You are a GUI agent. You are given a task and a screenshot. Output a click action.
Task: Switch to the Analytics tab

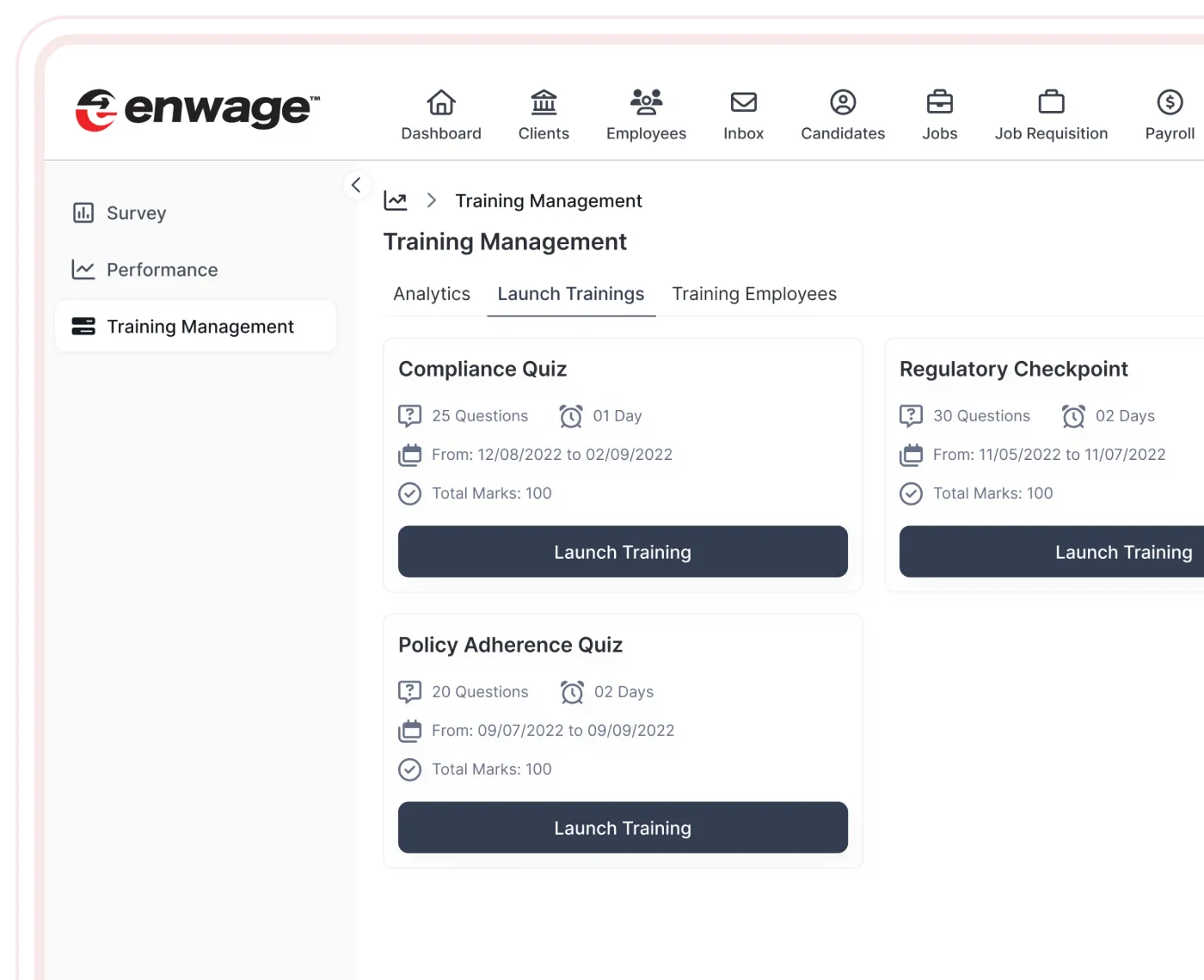click(432, 294)
